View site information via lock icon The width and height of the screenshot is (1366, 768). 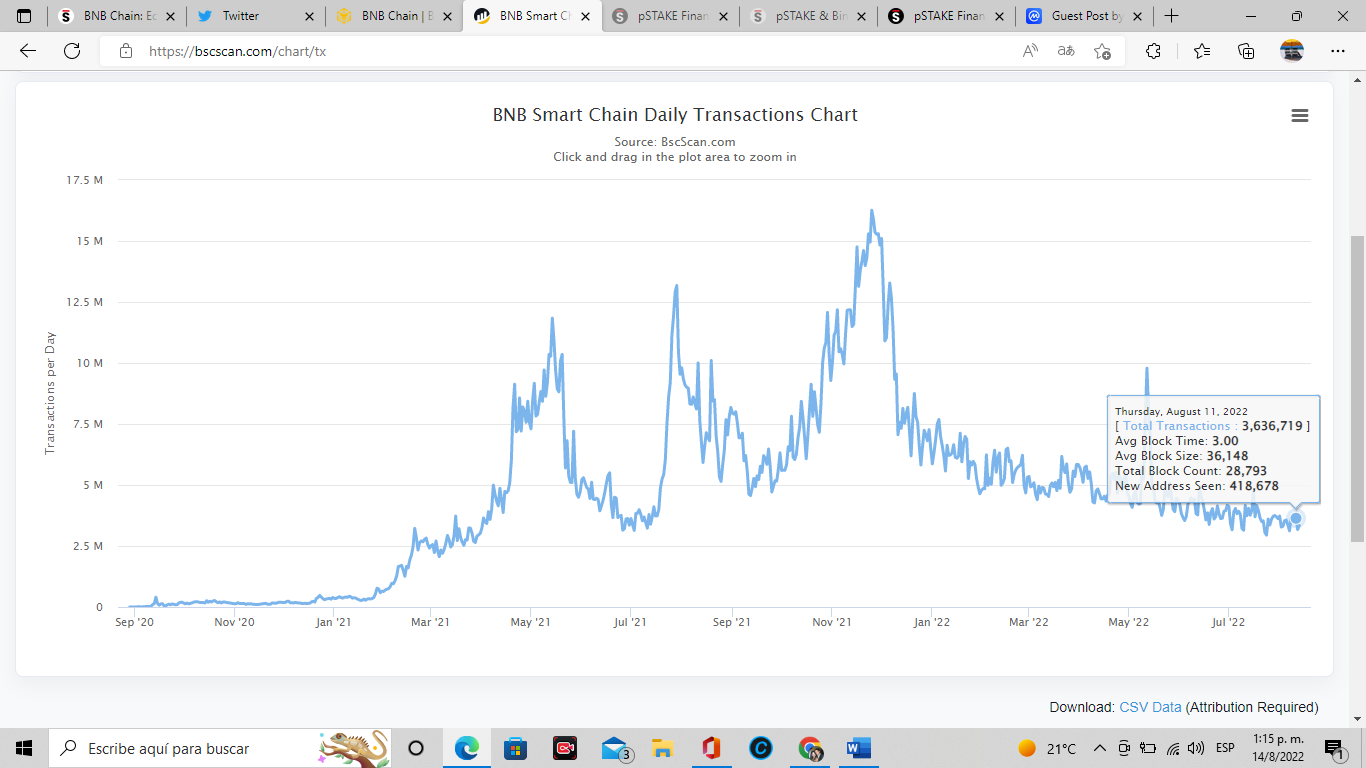click(126, 51)
